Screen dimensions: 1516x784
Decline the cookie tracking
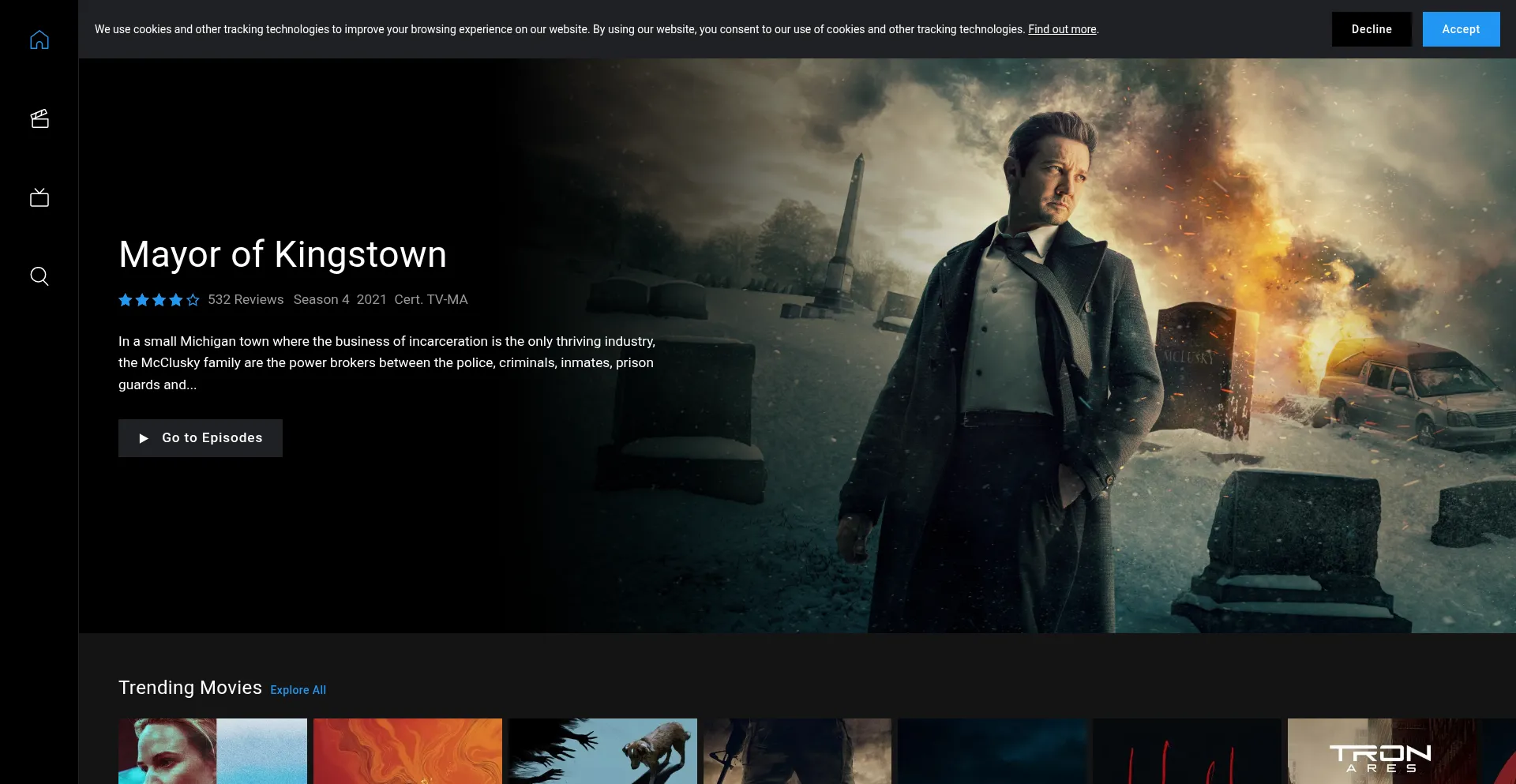1371,29
